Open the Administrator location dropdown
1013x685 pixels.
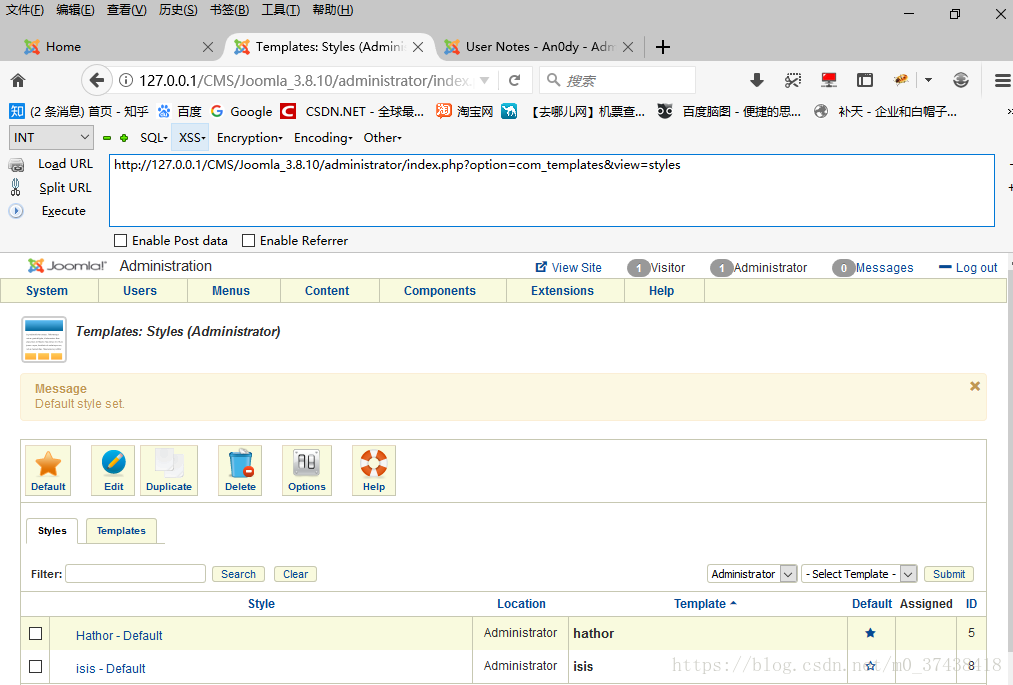click(752, 574)
